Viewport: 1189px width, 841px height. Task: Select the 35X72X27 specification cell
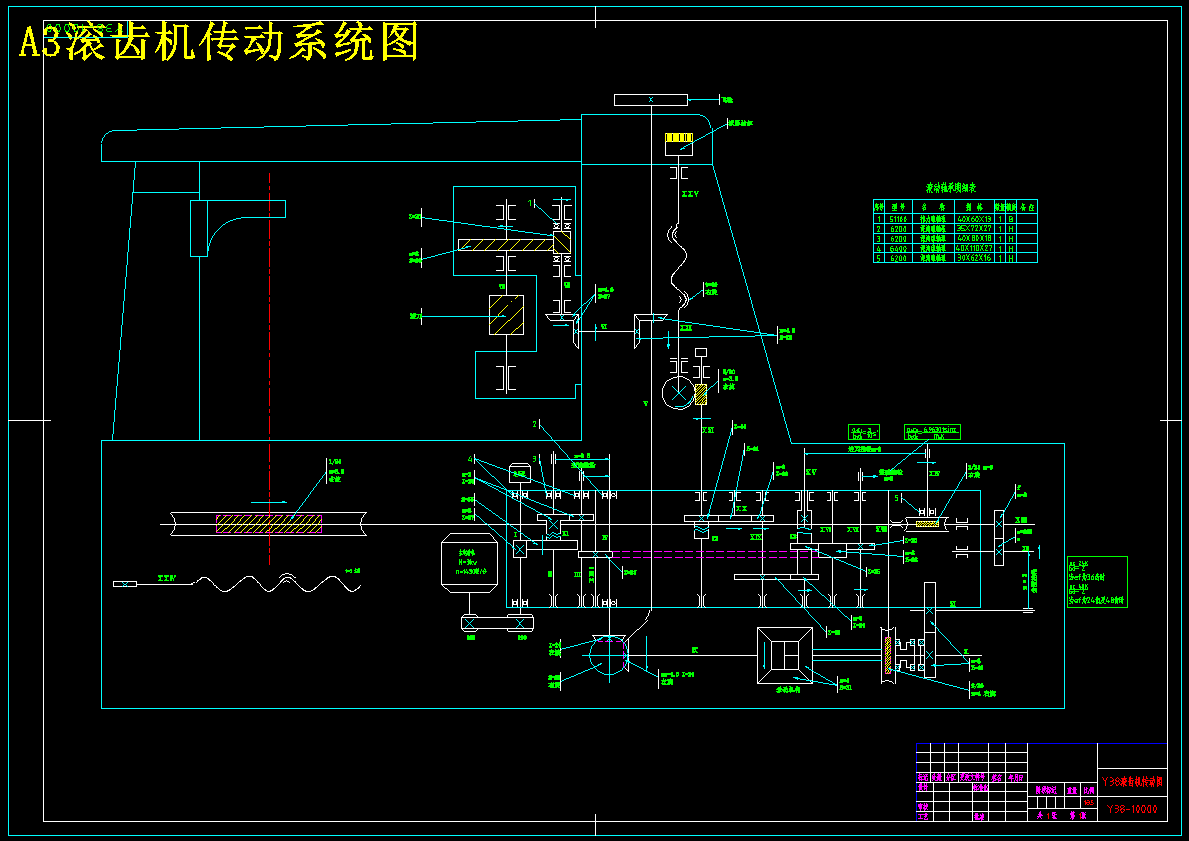[974, 228]
